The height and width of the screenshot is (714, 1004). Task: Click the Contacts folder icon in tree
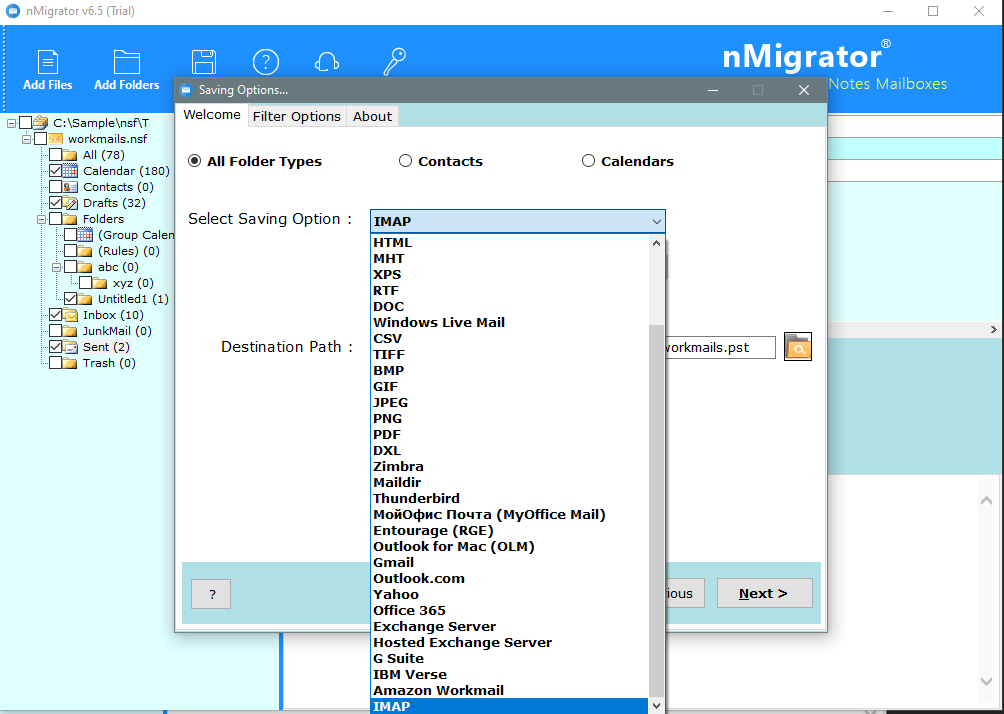pyautogui.click(x=70, y=187)
